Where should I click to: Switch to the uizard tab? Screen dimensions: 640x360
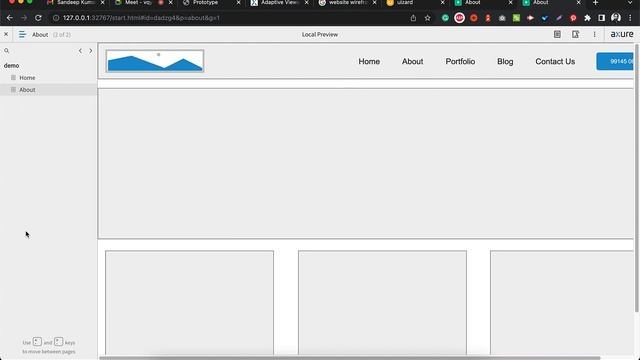(x=405, y=3)
